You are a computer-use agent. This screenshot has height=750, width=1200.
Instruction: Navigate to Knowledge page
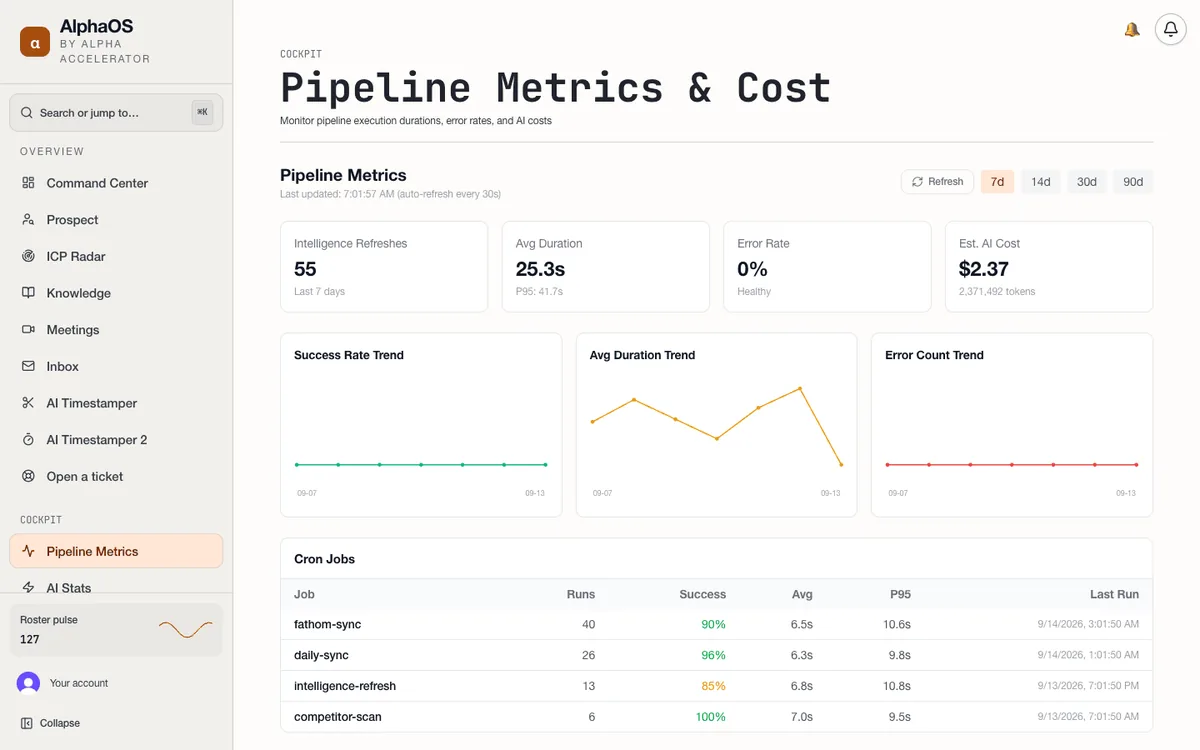click(x=116, y=293)
